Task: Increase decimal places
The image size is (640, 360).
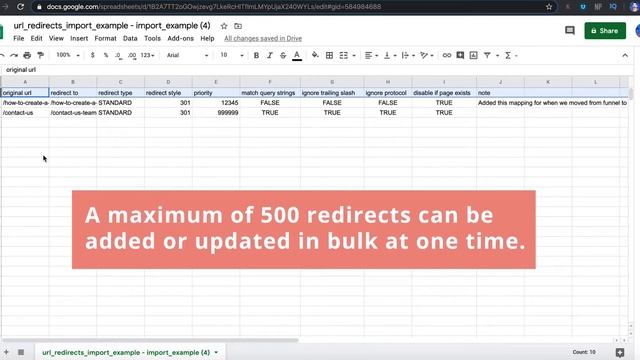Action: pos(132,55)
